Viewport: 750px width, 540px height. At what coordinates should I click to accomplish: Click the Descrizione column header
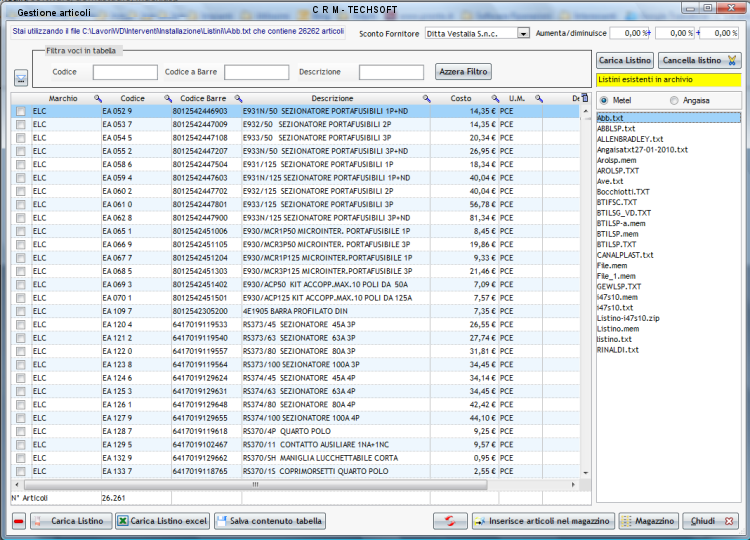pyautogui.click(x=332, y=99)
